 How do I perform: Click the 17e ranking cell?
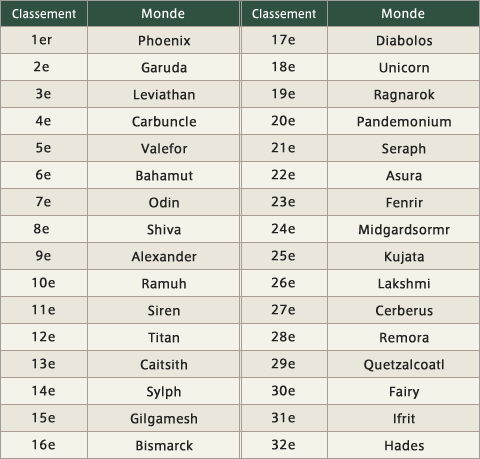[284, 40]
